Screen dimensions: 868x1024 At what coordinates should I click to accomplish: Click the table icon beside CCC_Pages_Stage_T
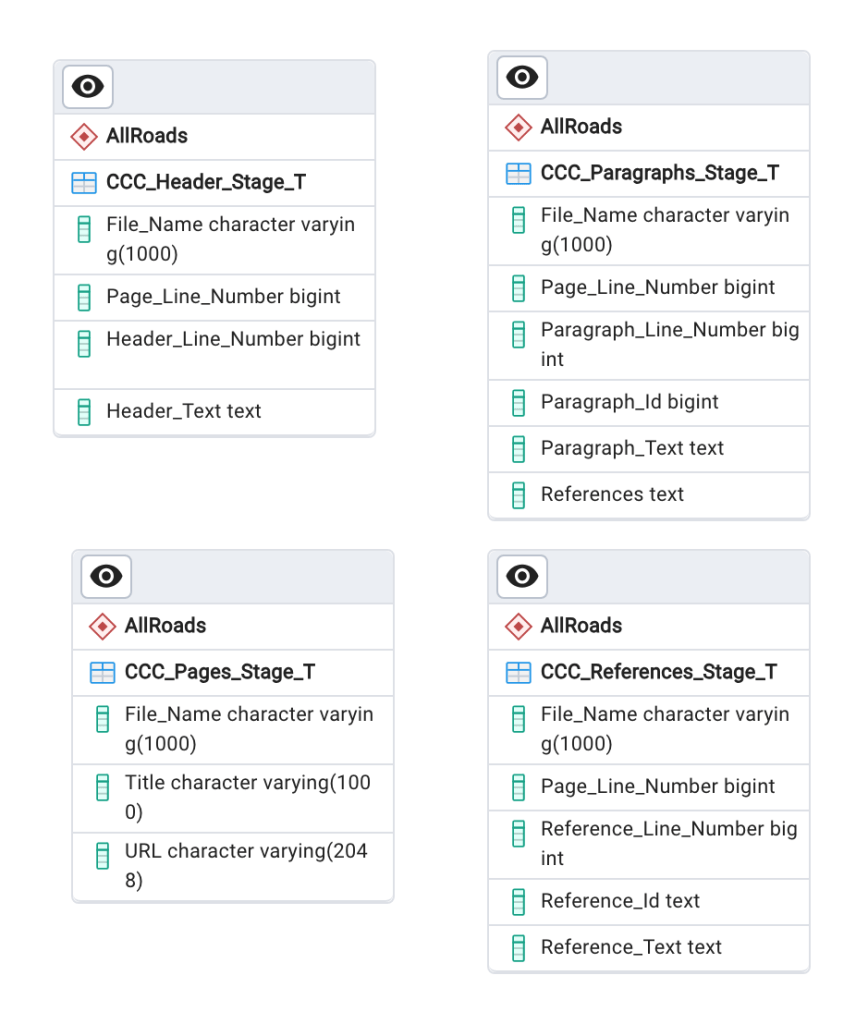pyautogui.click(x=102, y=673)
